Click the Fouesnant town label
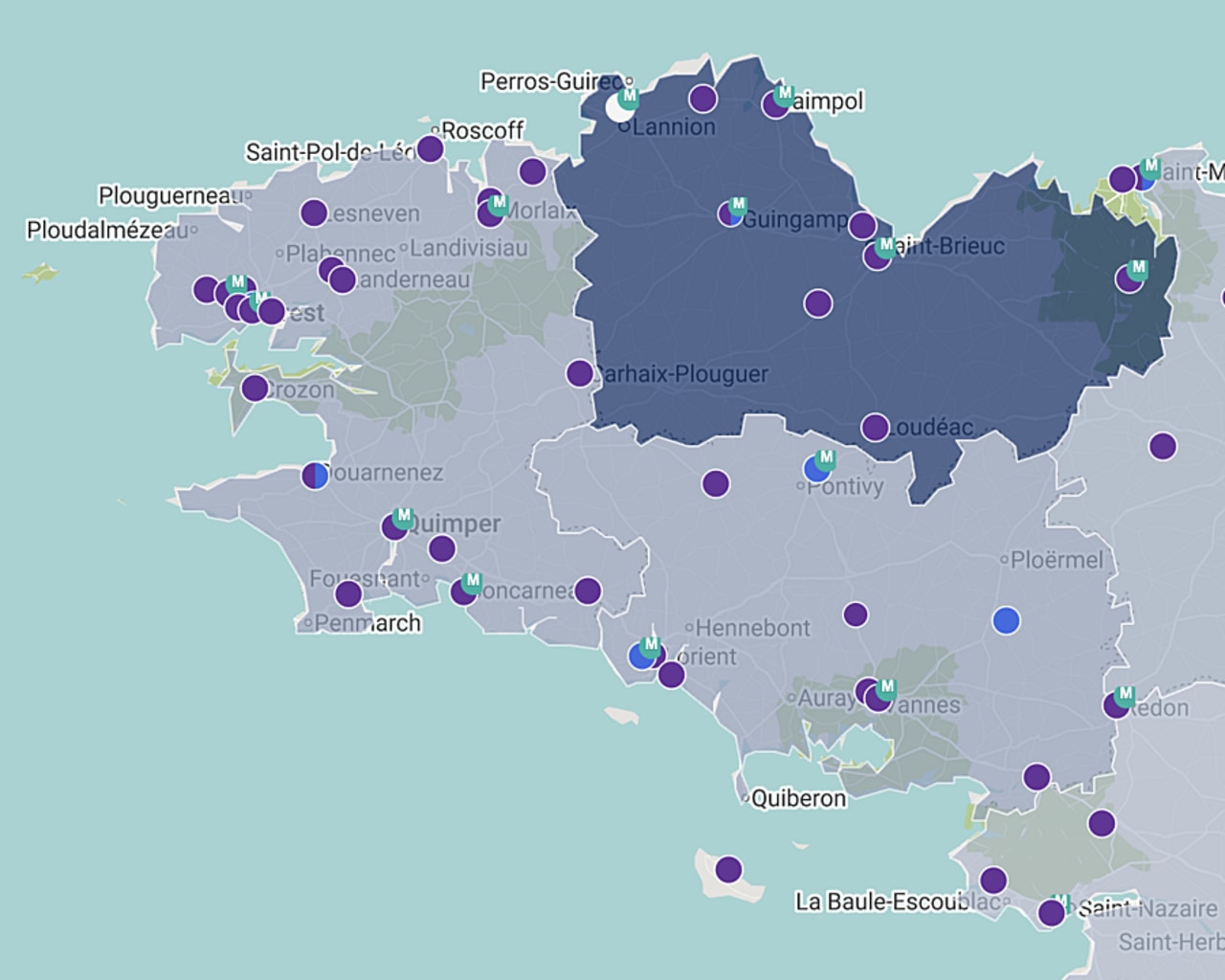Viewport: 1225px width, 980px height. [x=365, y=578]
